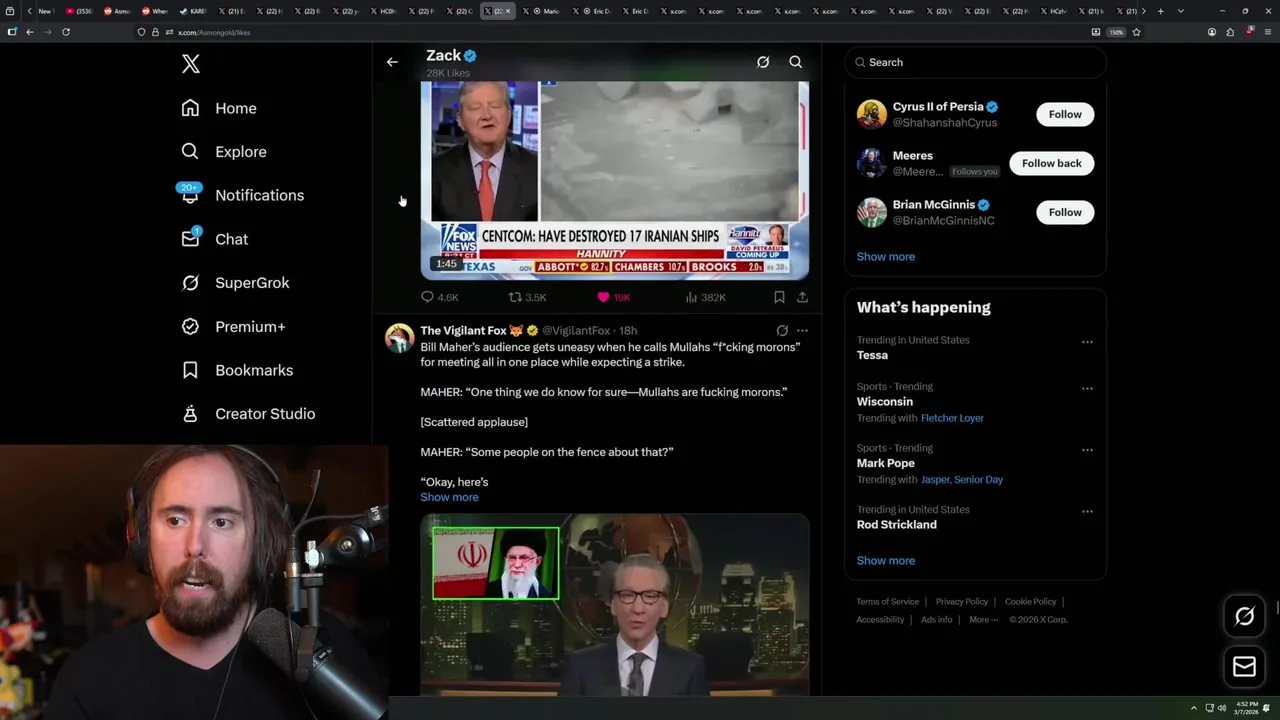Click the search icon in the profile header

(x=796, y=62)
